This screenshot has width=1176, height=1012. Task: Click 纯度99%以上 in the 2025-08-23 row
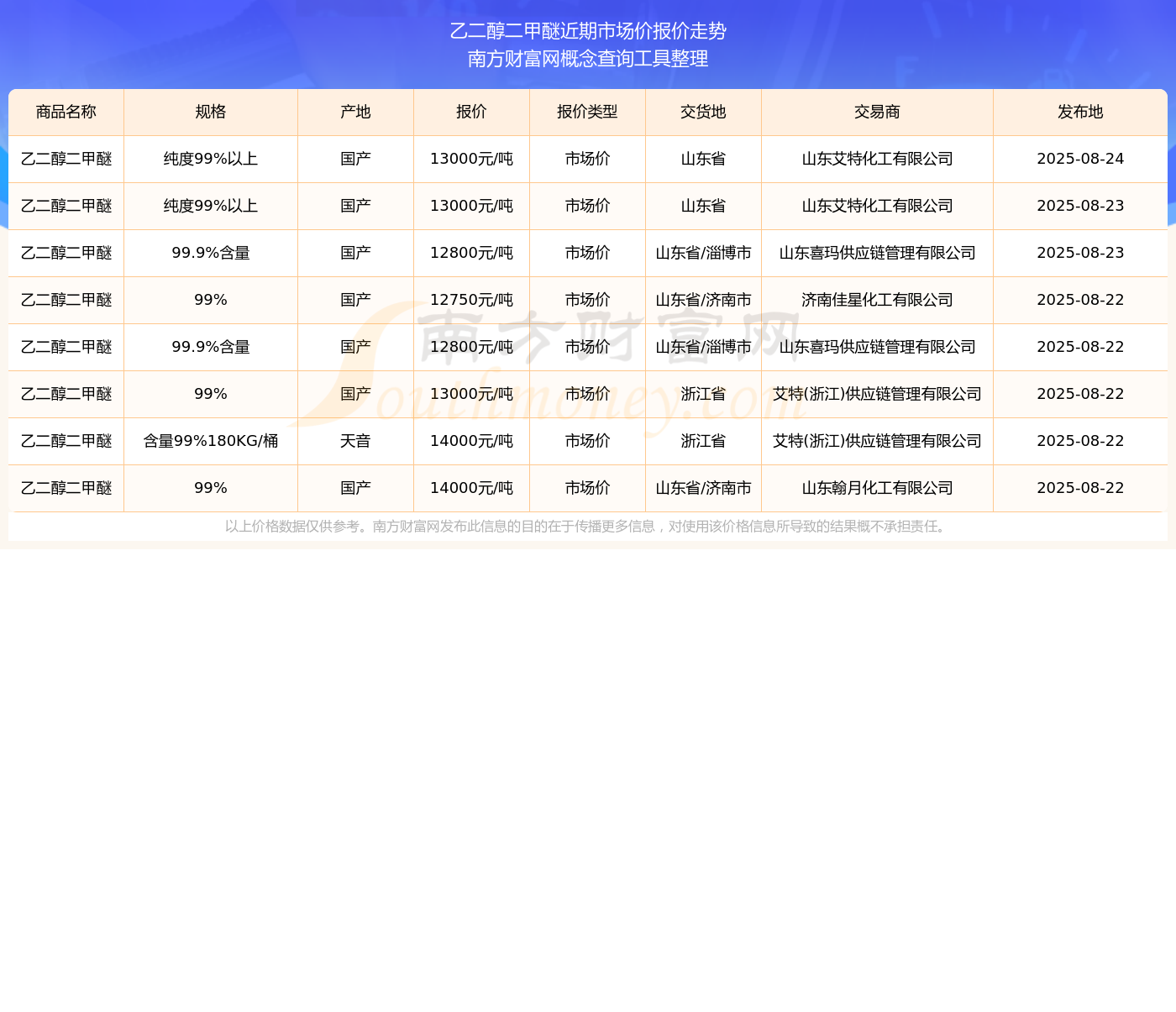point(211,206)
